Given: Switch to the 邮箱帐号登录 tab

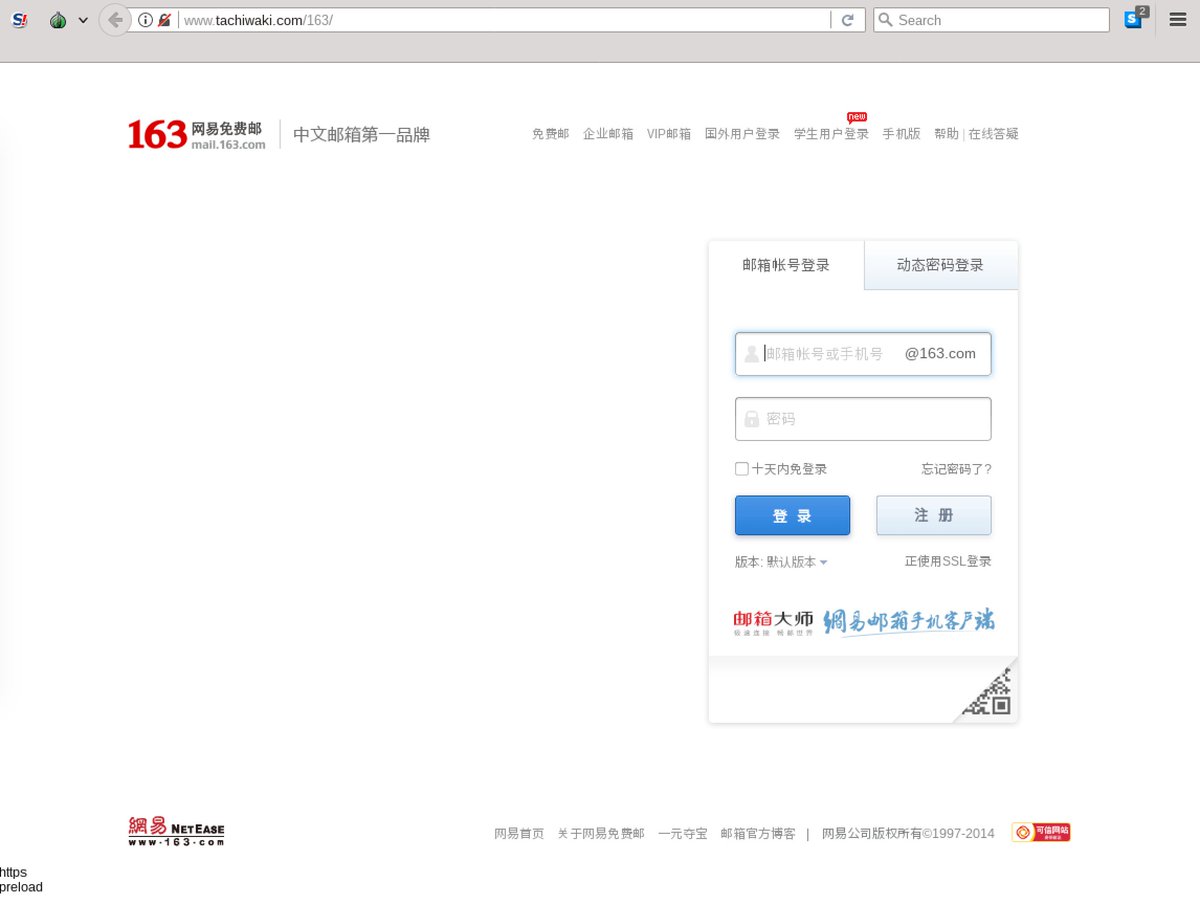Looking at the screenshot, I should (786, 265).
